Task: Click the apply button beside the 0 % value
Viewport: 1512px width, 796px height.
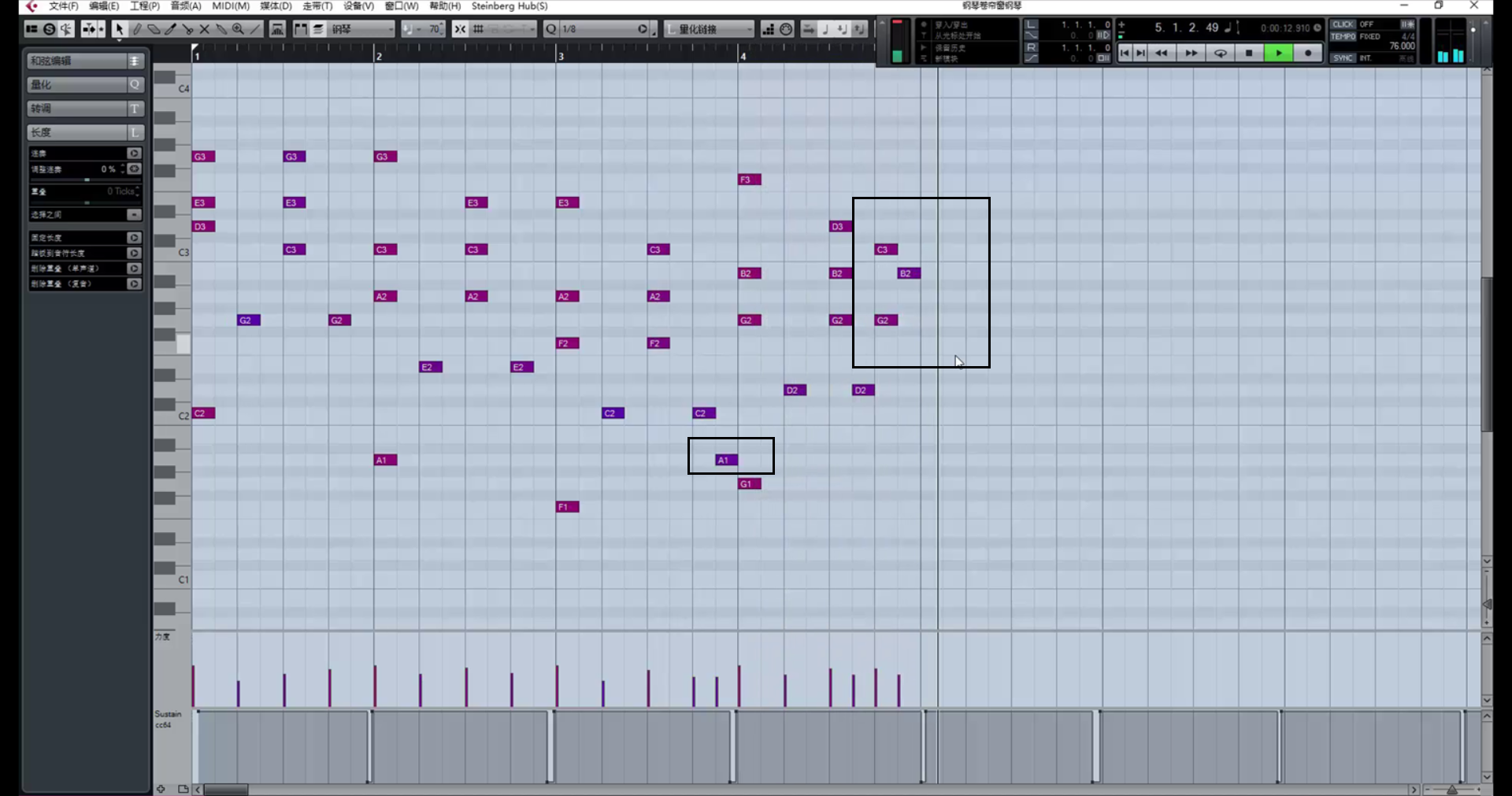Action: coord(134,169)
